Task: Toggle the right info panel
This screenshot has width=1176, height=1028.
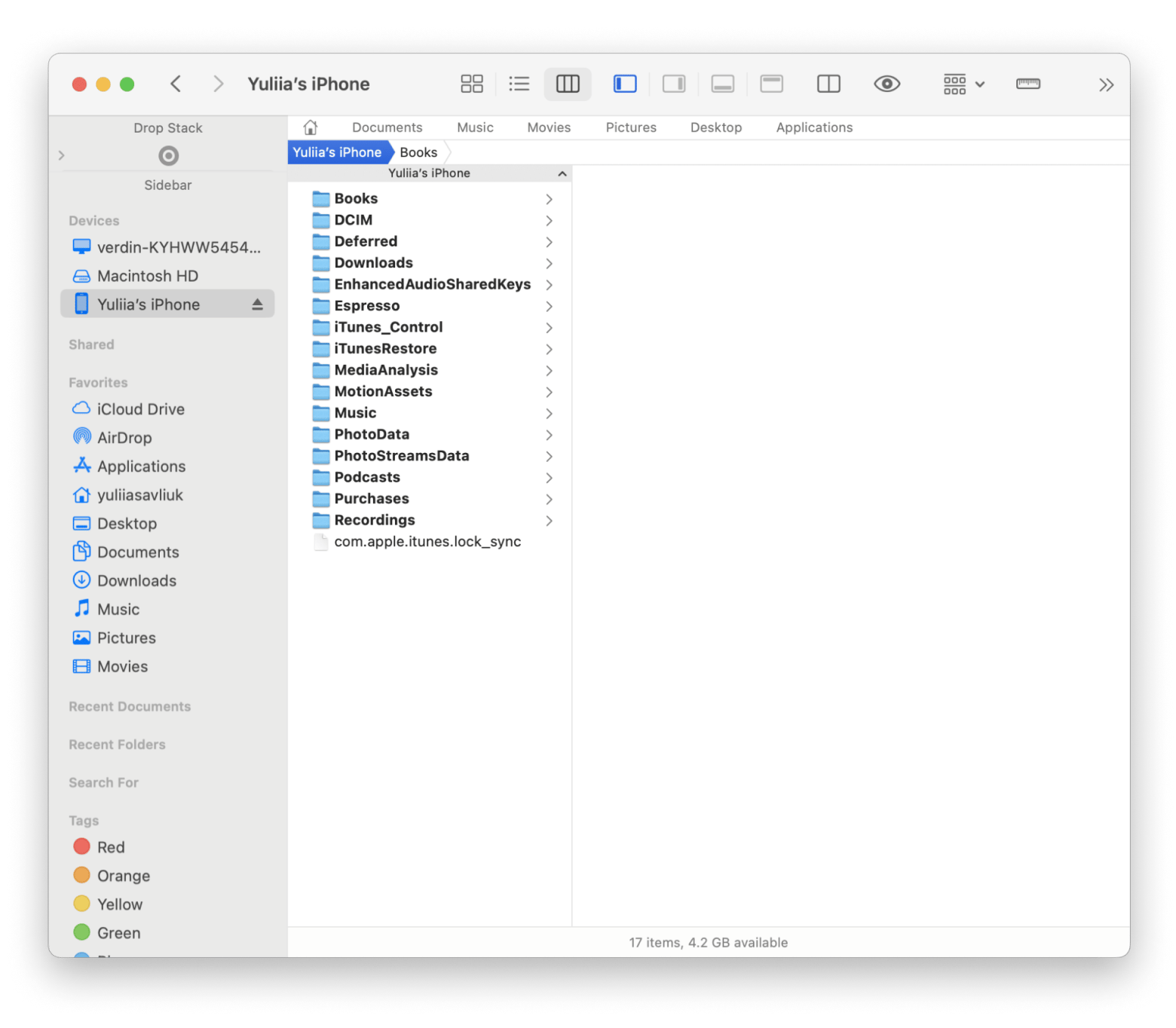Action: pos(674,84)
